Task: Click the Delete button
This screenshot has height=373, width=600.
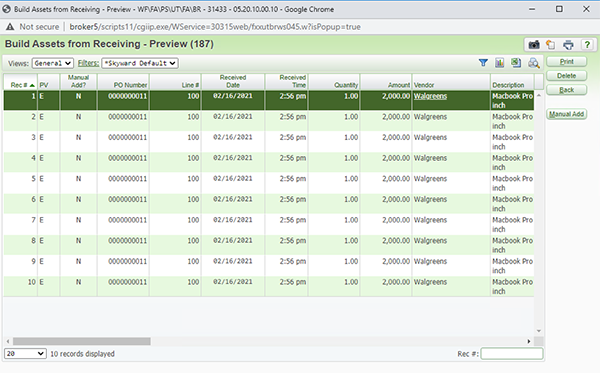Action: 566,76
